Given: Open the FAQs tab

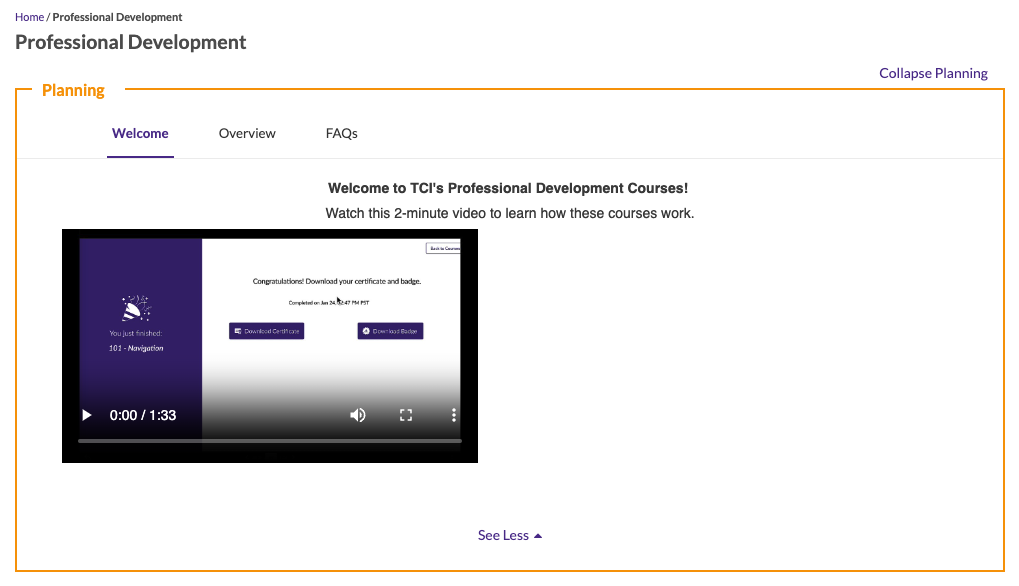Looking at the screenshot, I should click(342, 133).
